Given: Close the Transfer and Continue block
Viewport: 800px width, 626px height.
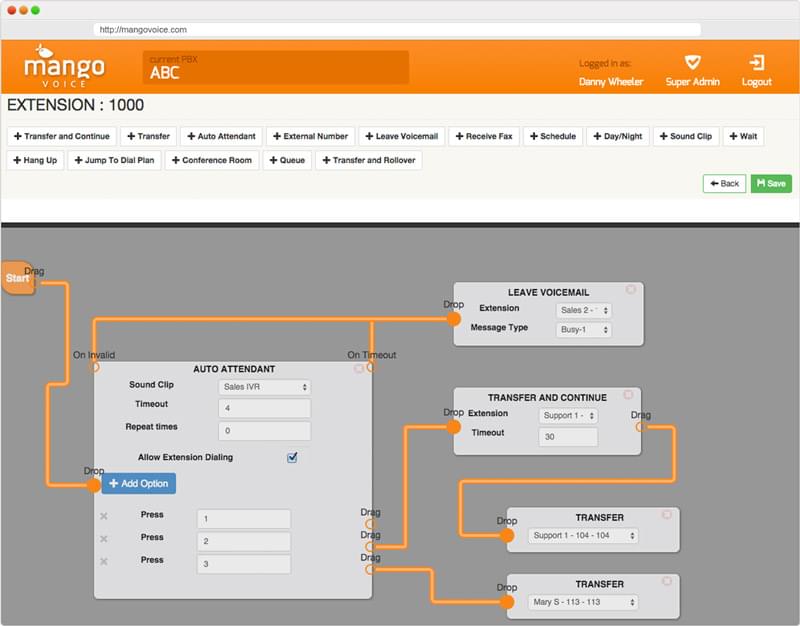Looking at the screenshot, I should click(x=628, y=396).
